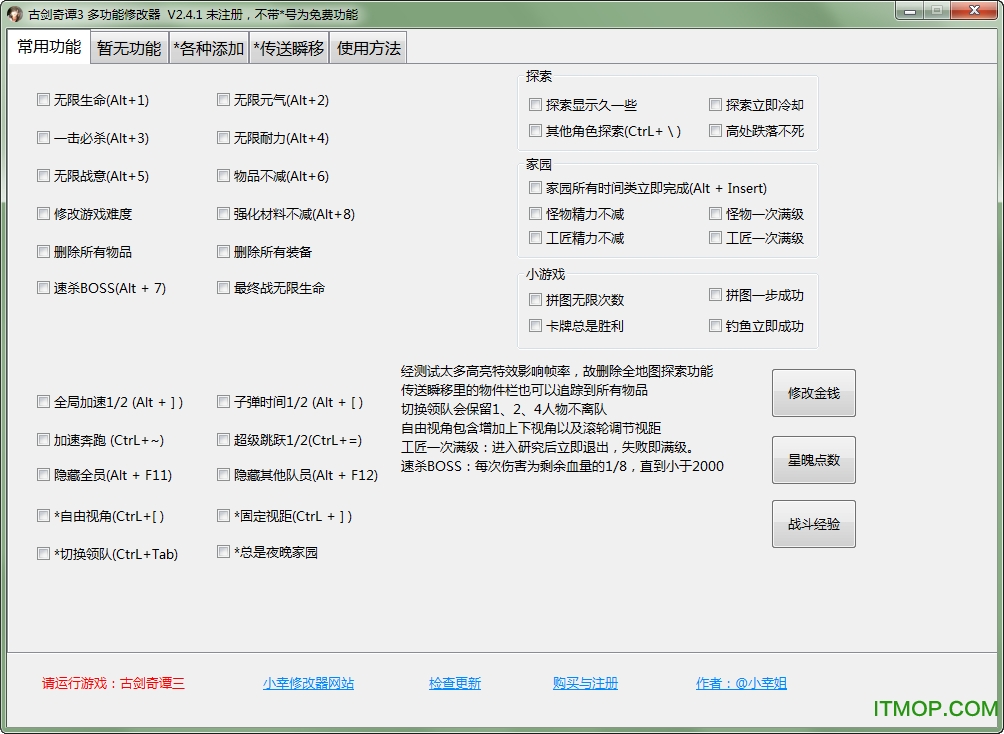
Task: Enable 探索立即冷却 in 探索 section
Action: [716, 104]
